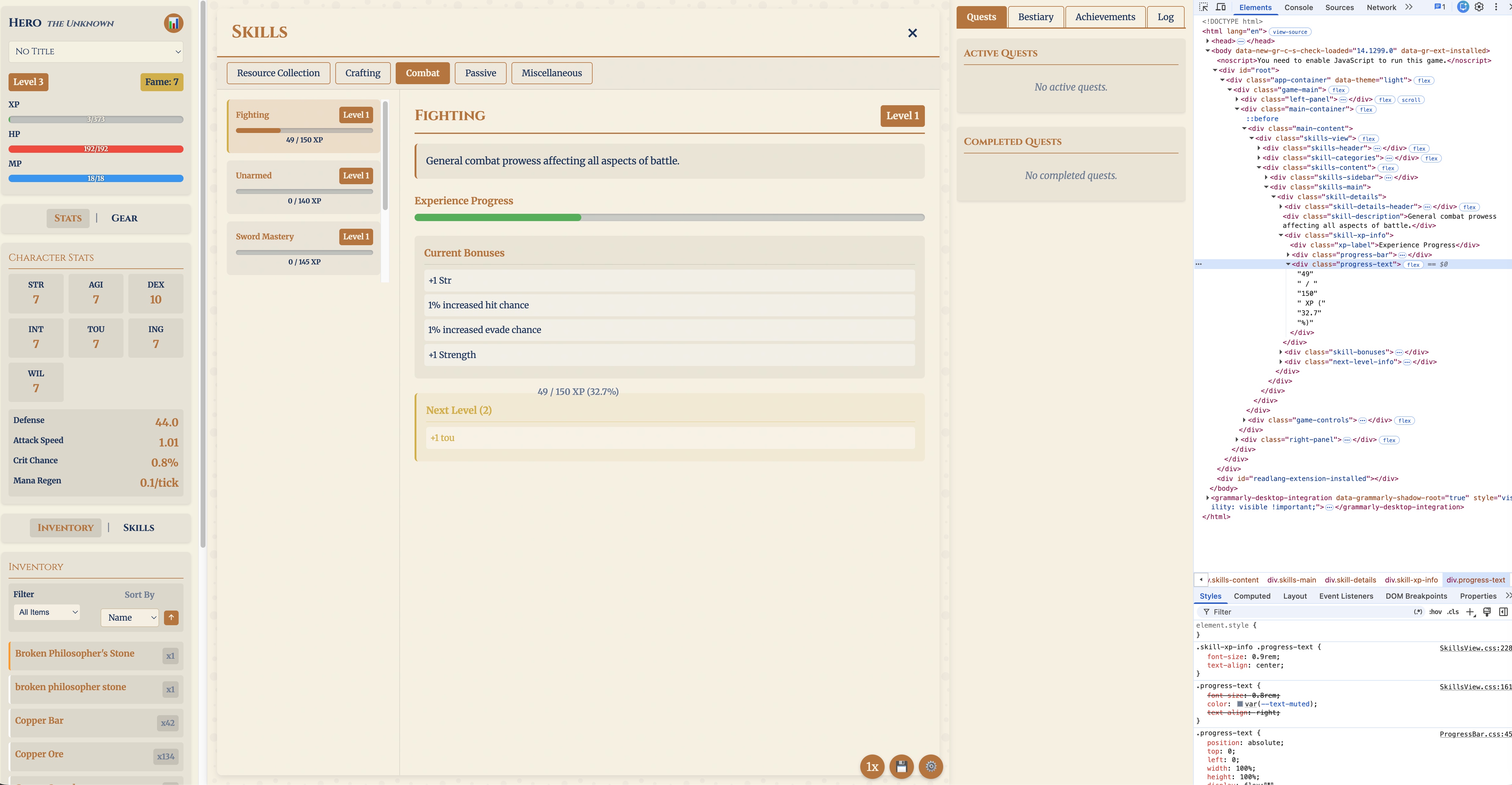Collapse the body element node
Viewport: 1512px width, 785px height.
[1207, 51]
